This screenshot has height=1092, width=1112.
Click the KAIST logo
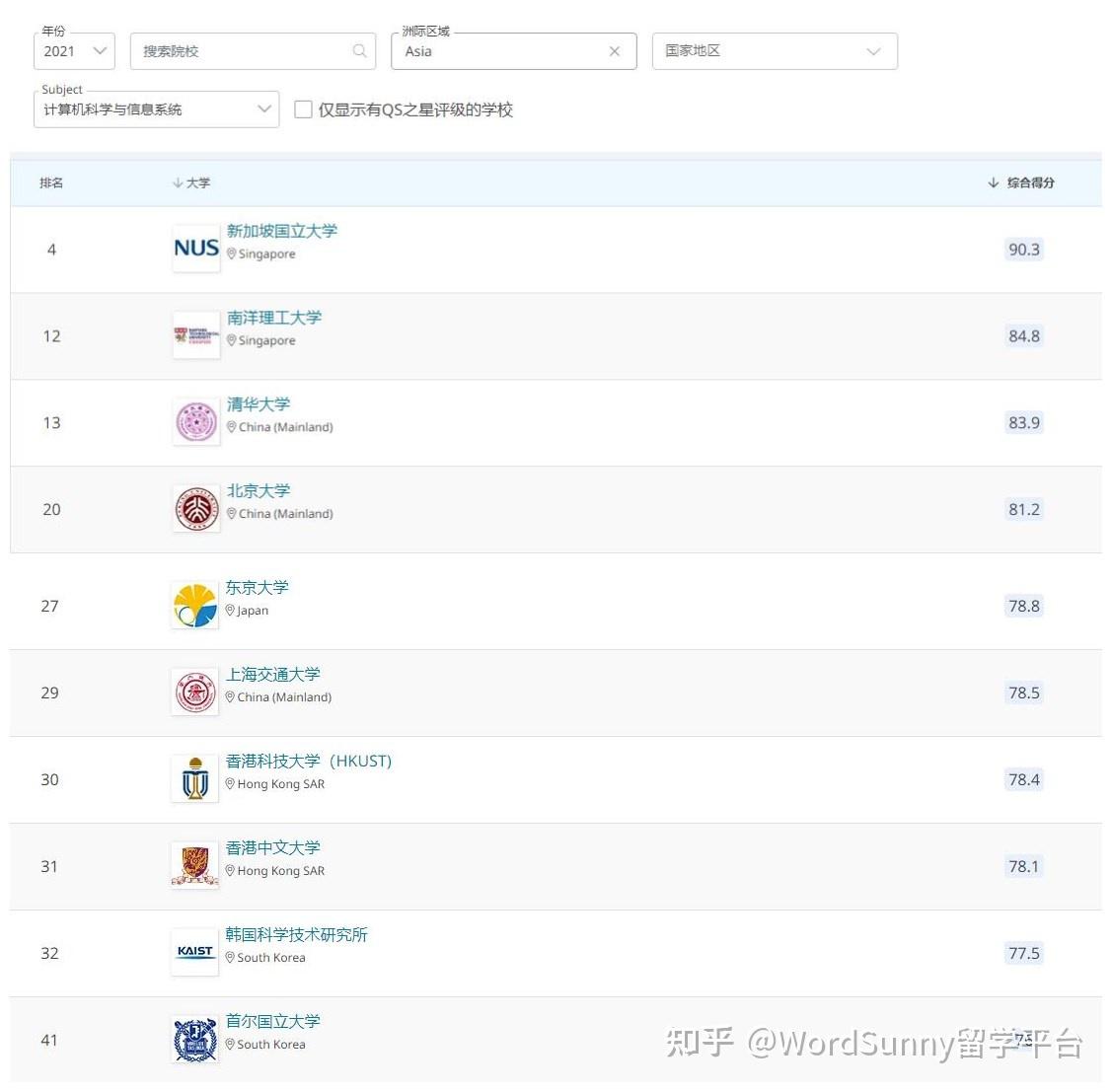coord(194,952)
